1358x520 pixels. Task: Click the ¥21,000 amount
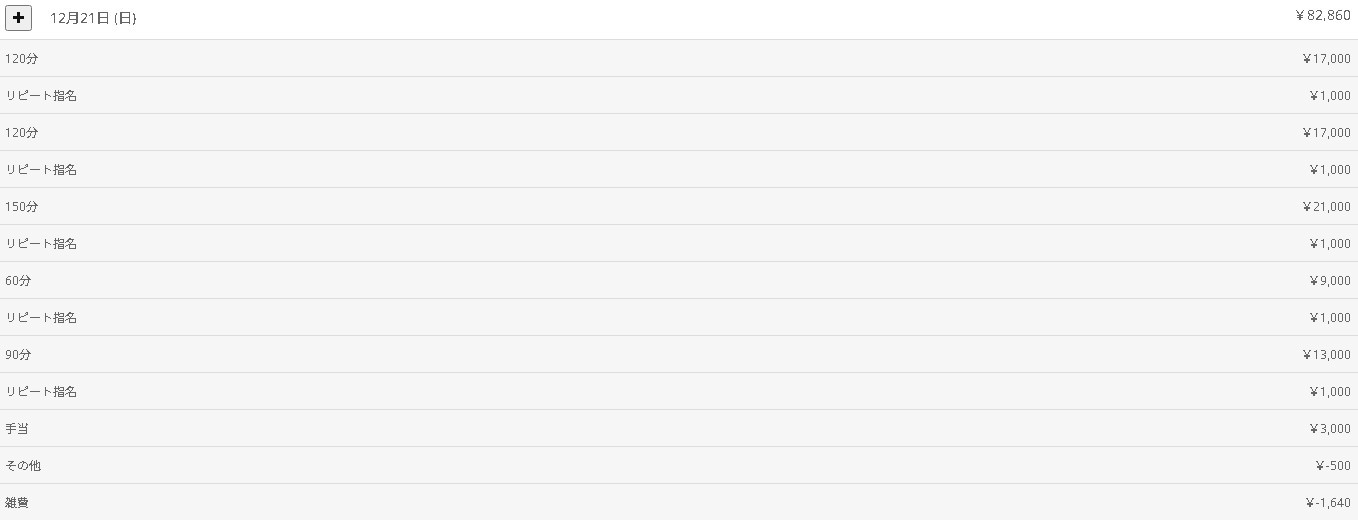pos(1326,207)
